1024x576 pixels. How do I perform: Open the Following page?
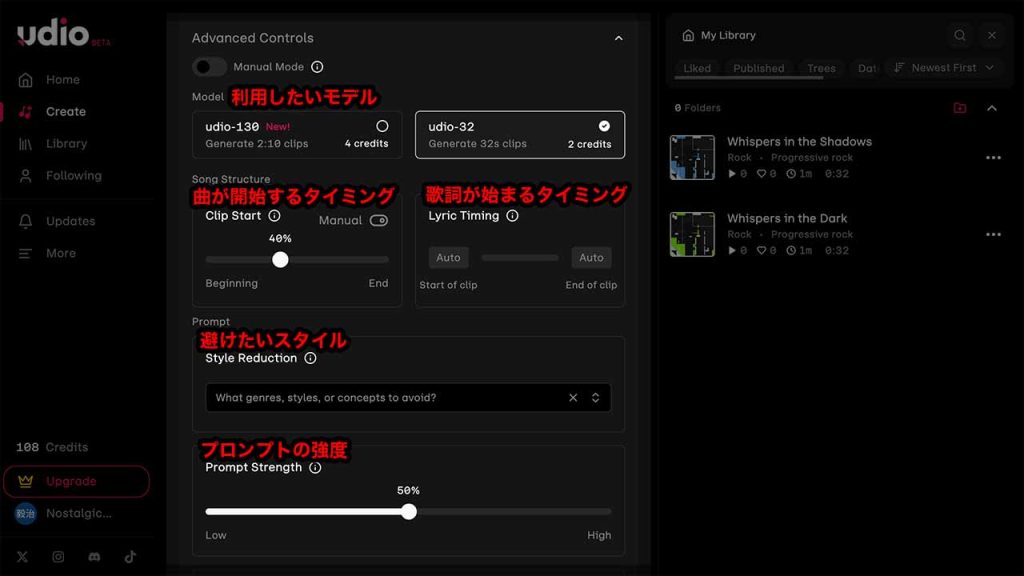[x=74, y=176]
